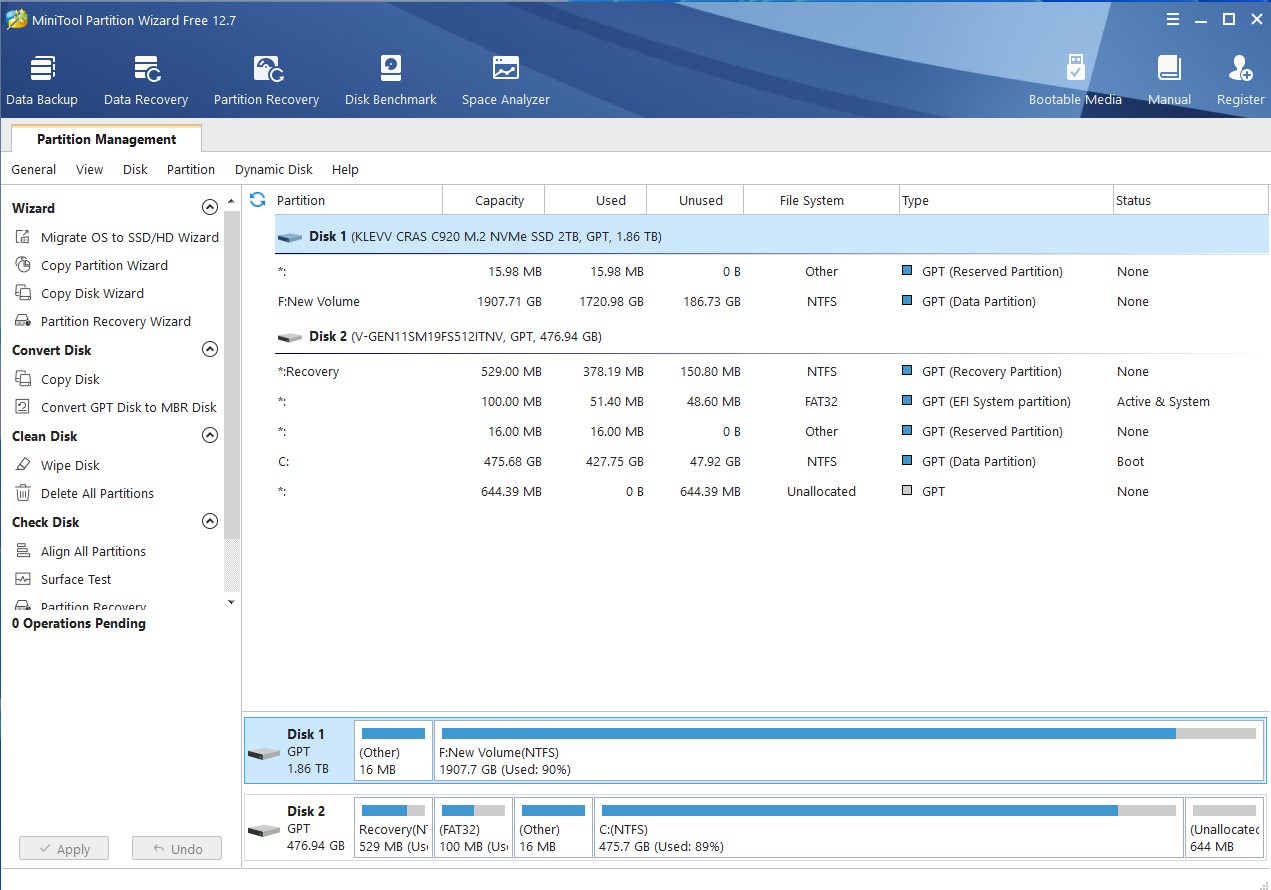1271x890 pixels.
Task: Select Disk 2 in the disk map
Action: tap(299, 828)
